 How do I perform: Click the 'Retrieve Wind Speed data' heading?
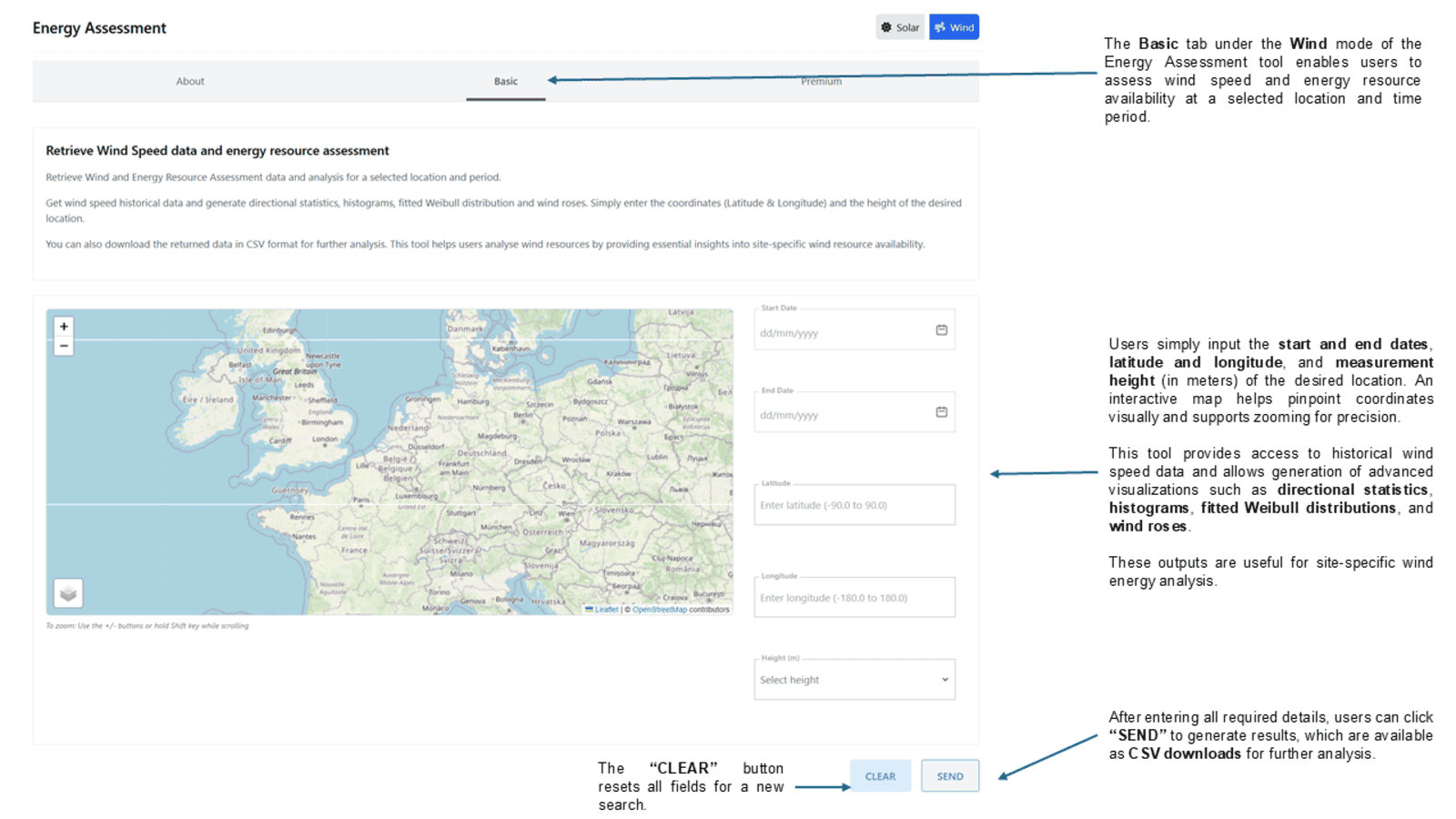point(217,151)
